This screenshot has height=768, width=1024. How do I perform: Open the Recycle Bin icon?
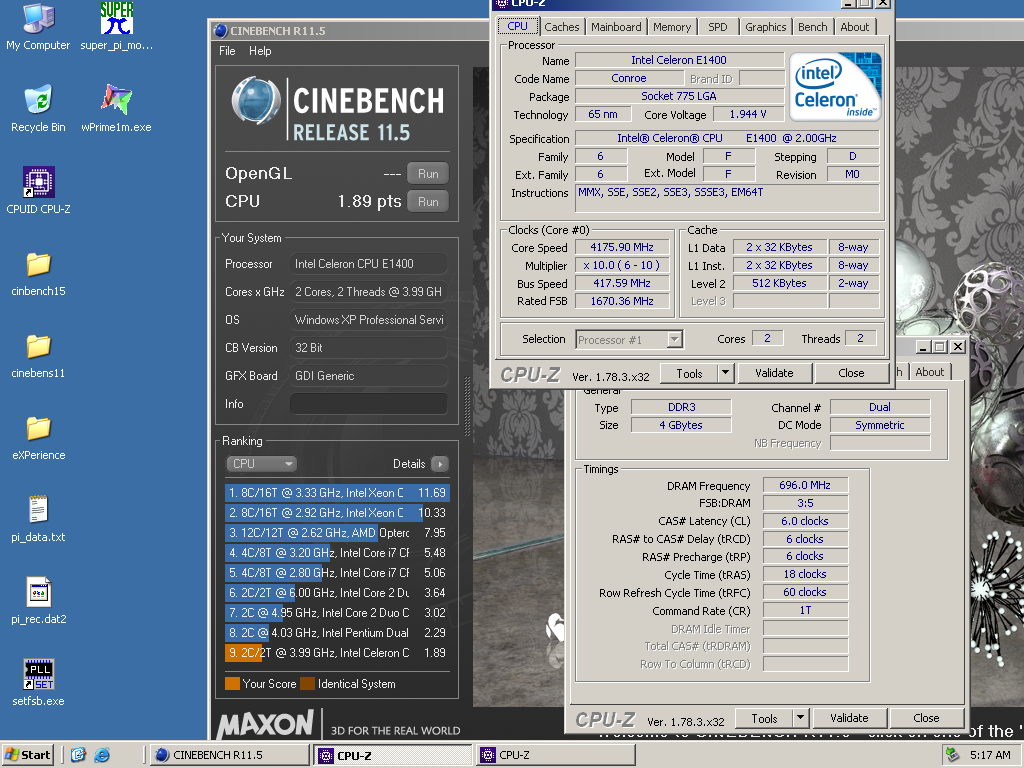coord(38,108)
